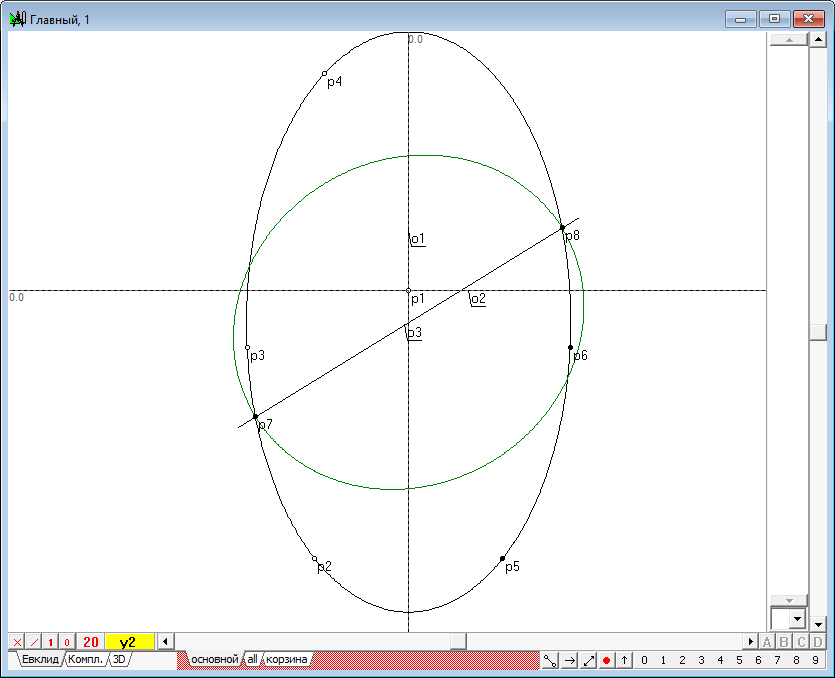Screen dimensions: 835x678
Task: Click the grey up arrow of side list
Action: (789, 40)
